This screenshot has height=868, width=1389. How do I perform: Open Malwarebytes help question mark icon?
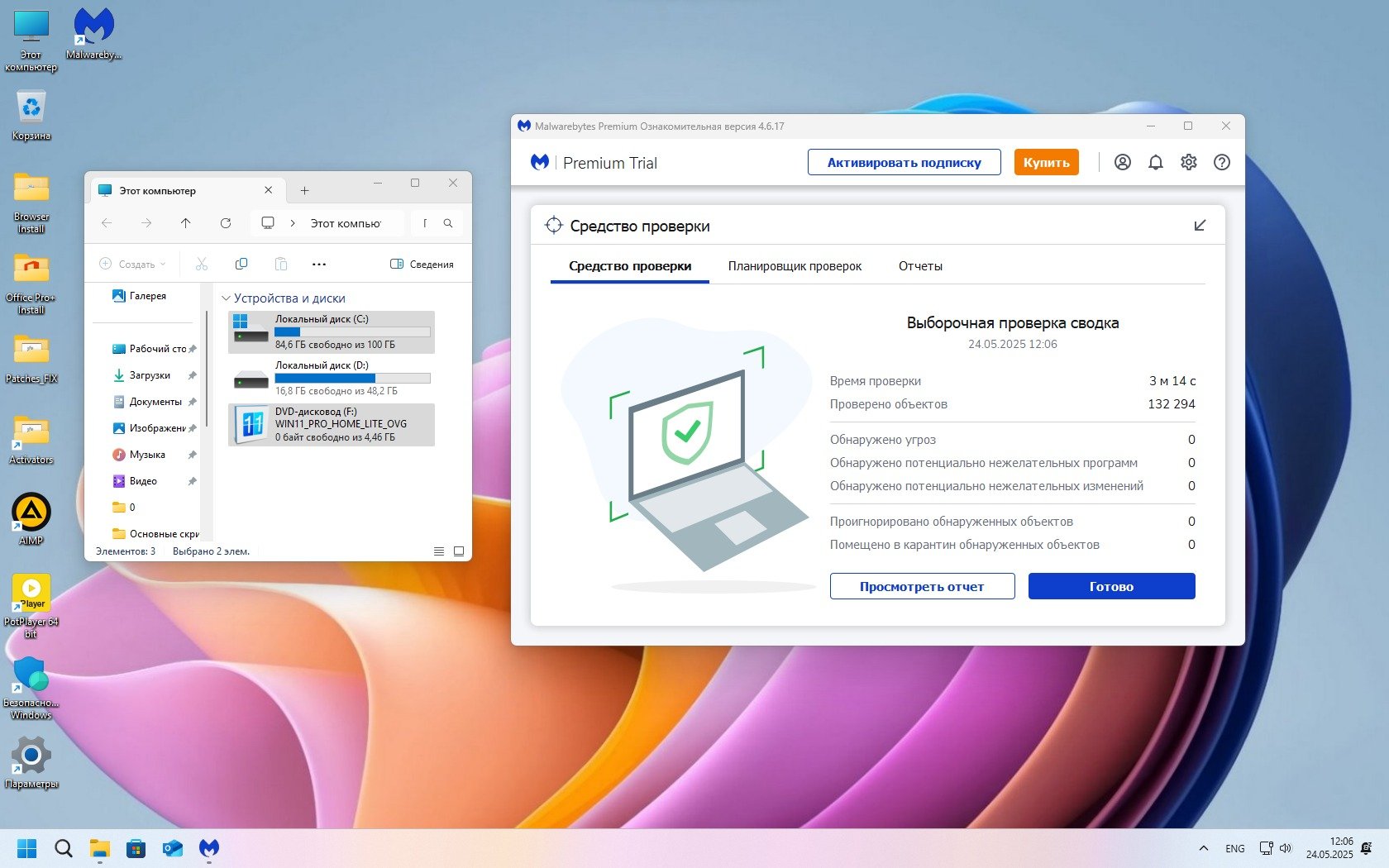(1221, 162)
